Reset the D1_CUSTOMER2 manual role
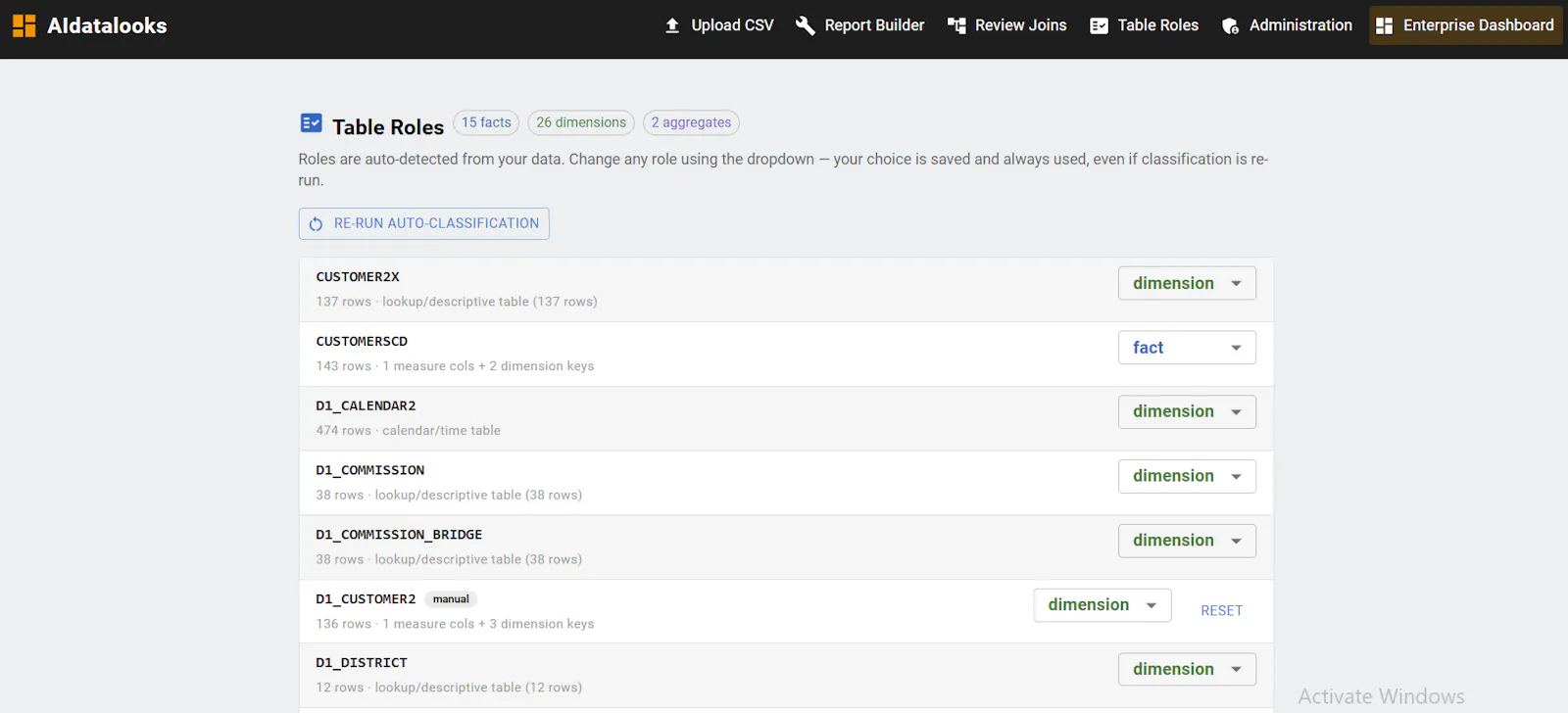Viewport: 1568px width, 713px height. tap(1221, 610)
